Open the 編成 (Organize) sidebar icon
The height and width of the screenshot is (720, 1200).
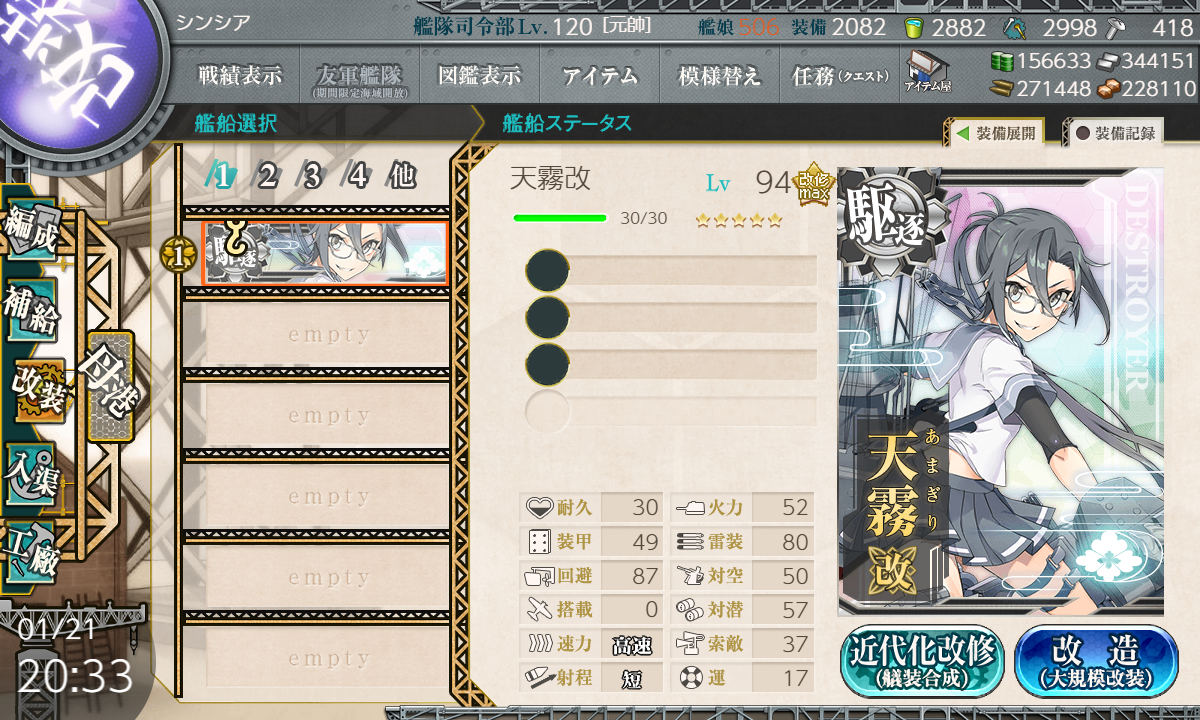[30, 230]
